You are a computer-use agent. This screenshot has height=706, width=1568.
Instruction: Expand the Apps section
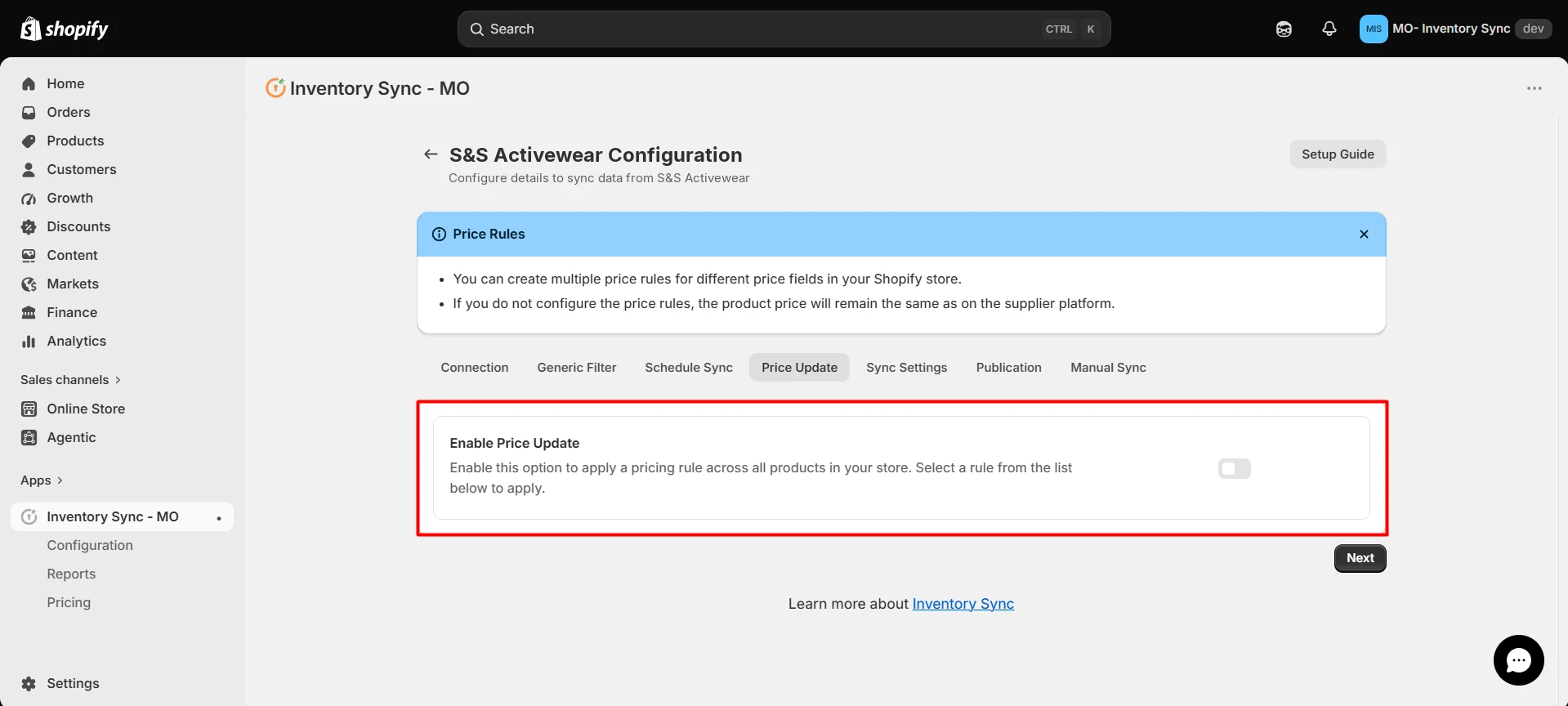[x=42, y=480]
